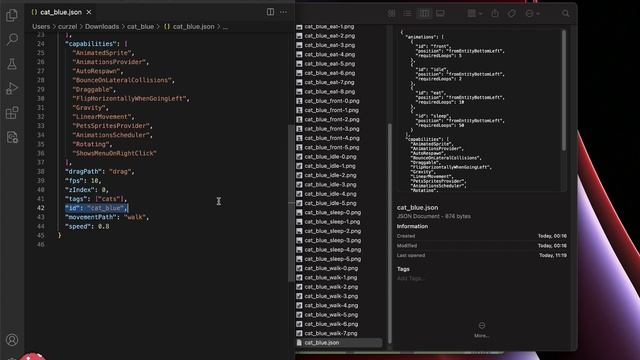This screenshot has height=360, width=640.
Task: Select cat_blue_sleep-5.png in Finder
Action: tap(333, 259)
